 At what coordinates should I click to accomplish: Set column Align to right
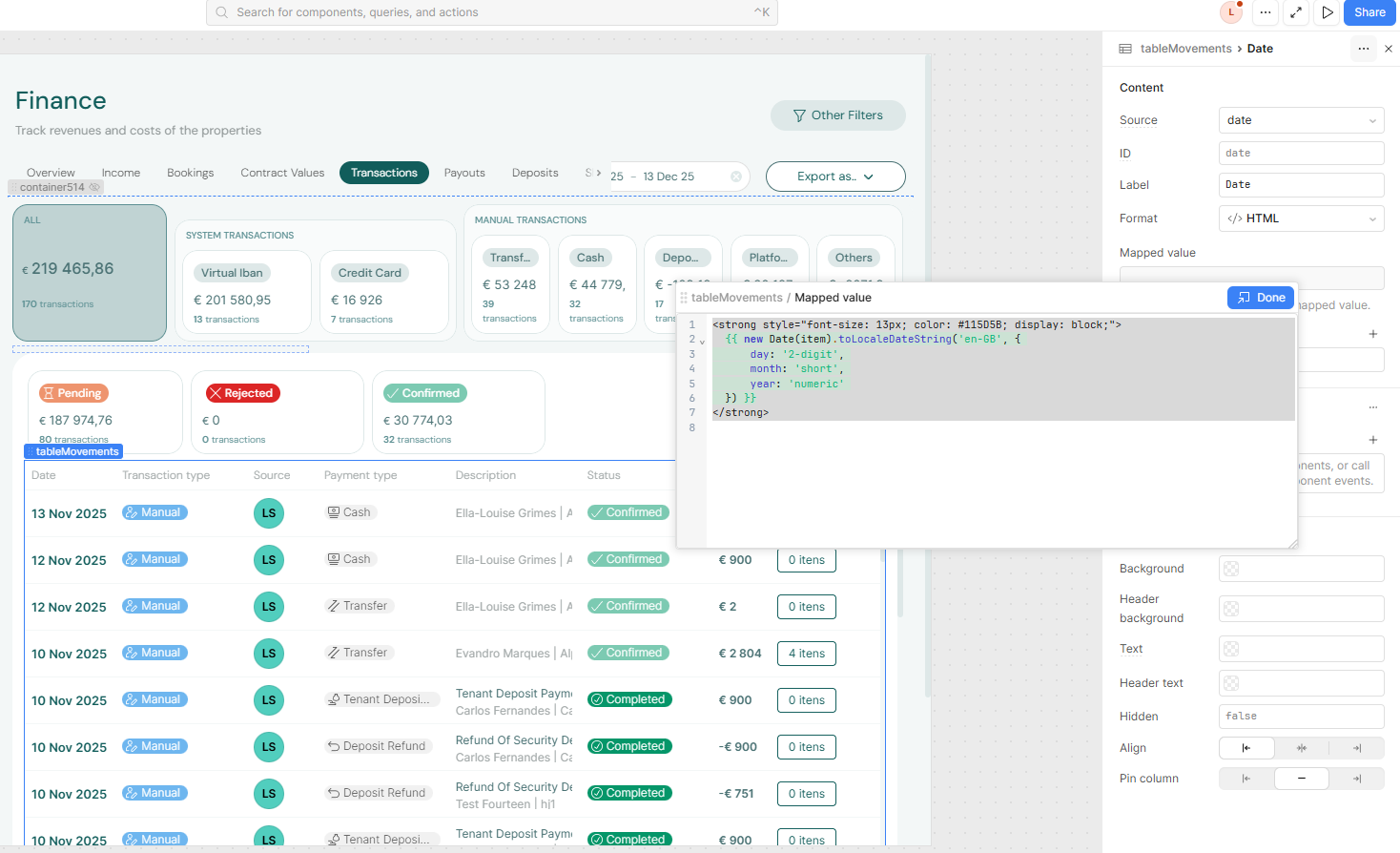[1356, 747]
